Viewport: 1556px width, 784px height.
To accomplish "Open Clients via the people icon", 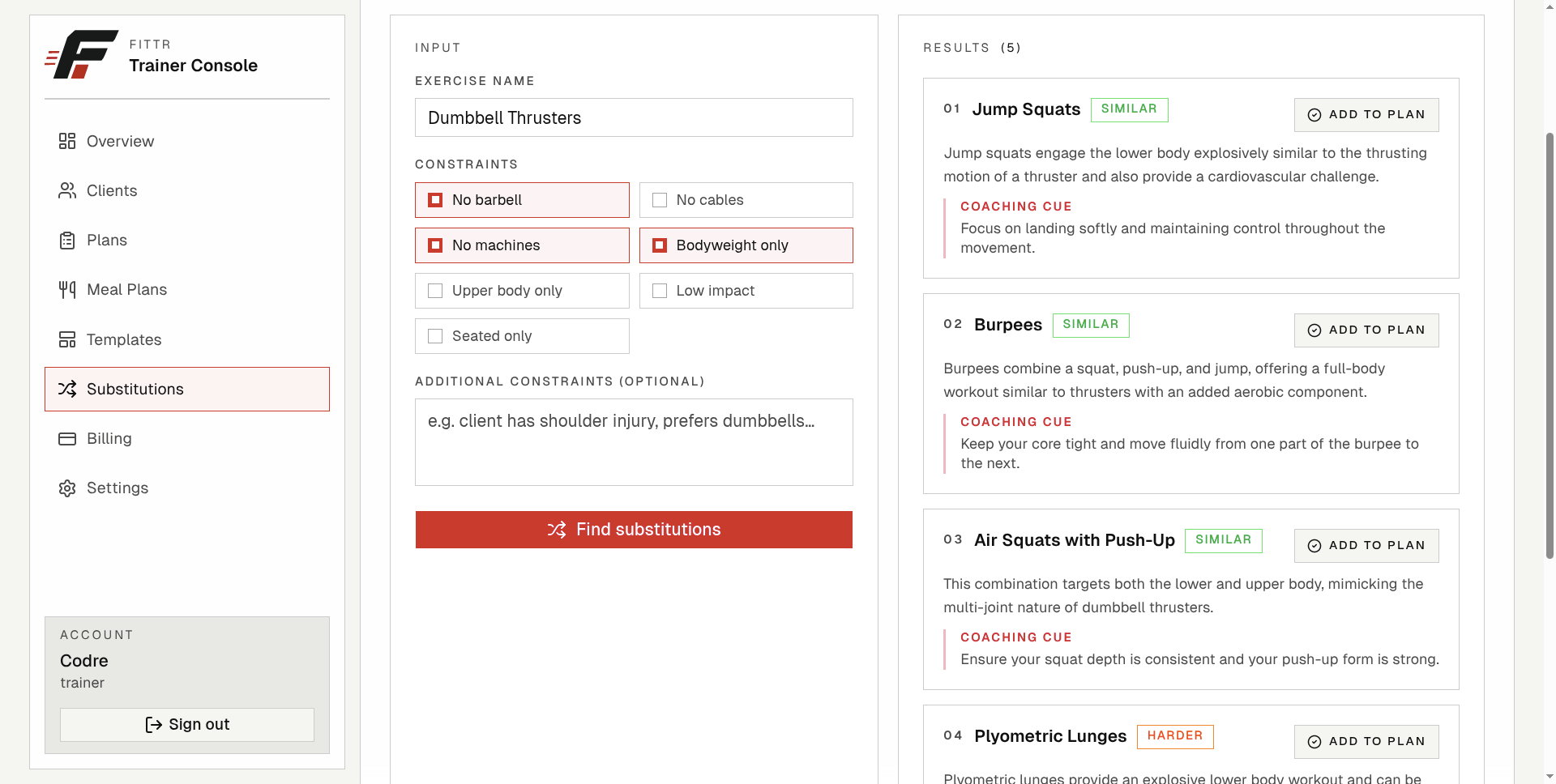I will [x=67, y=190].
